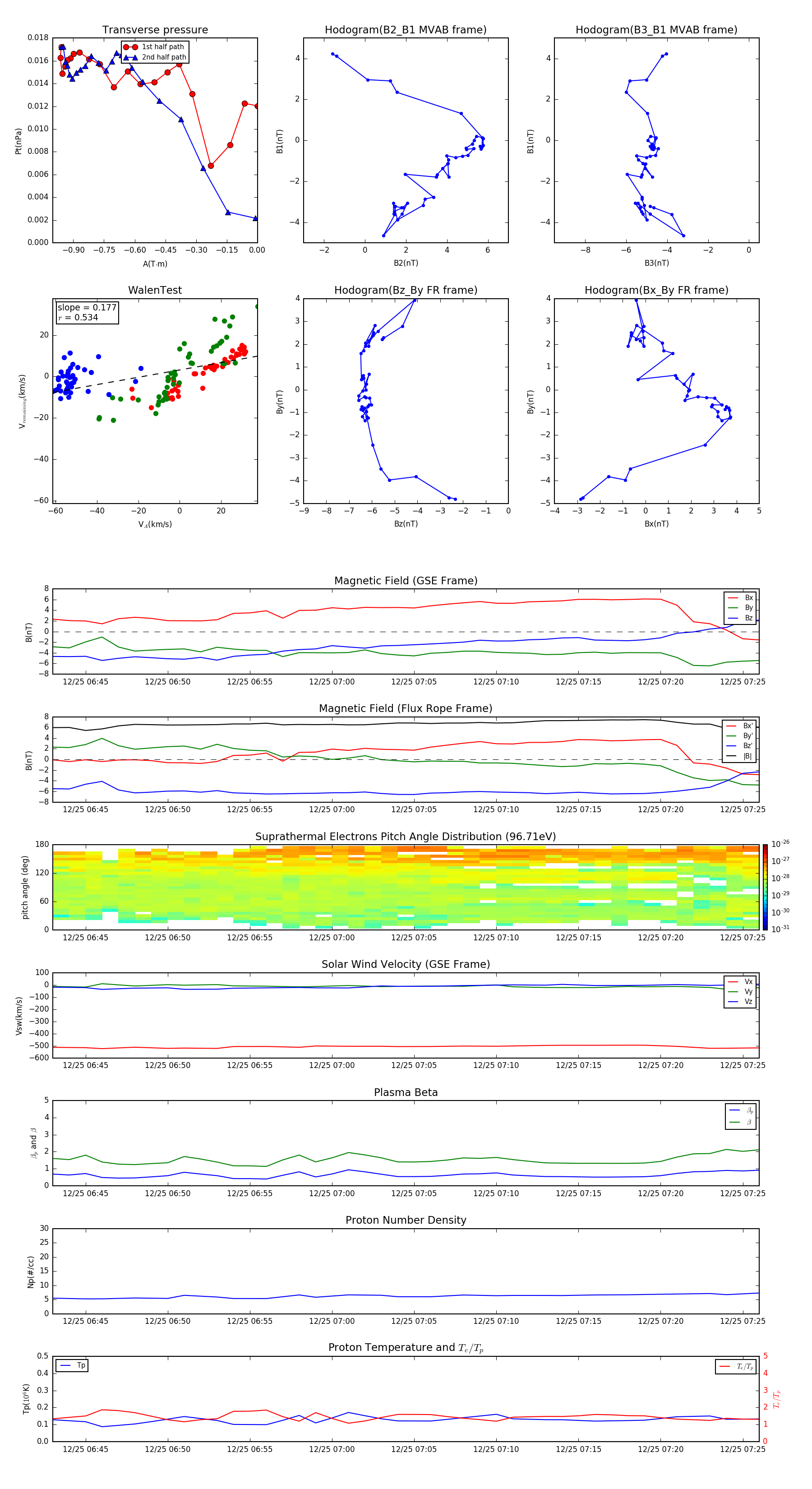Click the 'Vz' legend entry
The image size is (812, 1489).
pos(740,1002)
